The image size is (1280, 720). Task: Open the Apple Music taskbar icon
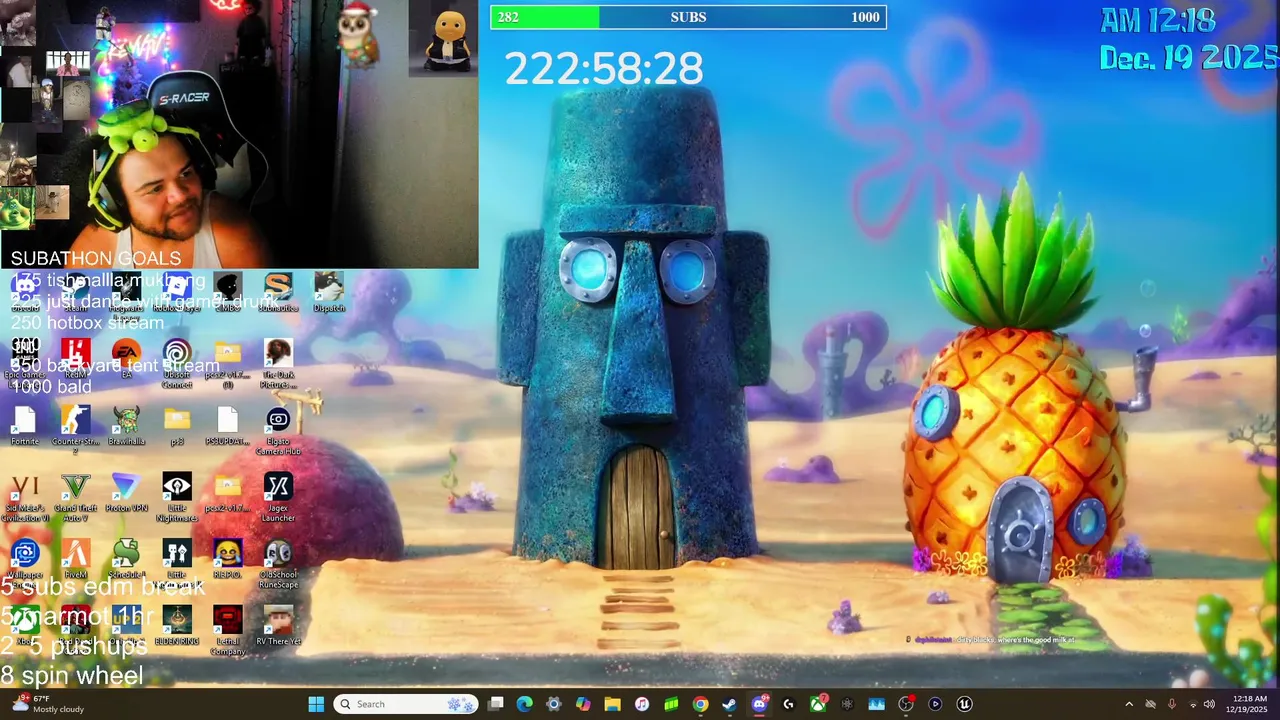point(642,704)
